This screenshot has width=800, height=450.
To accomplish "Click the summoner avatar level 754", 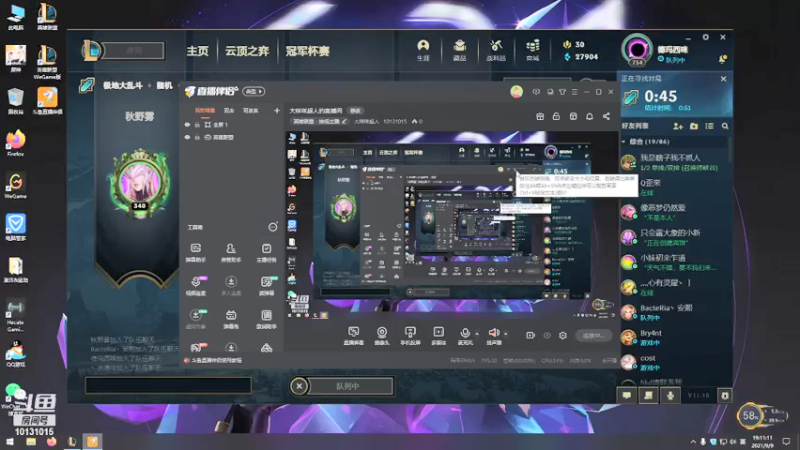I will coord(637,50).
